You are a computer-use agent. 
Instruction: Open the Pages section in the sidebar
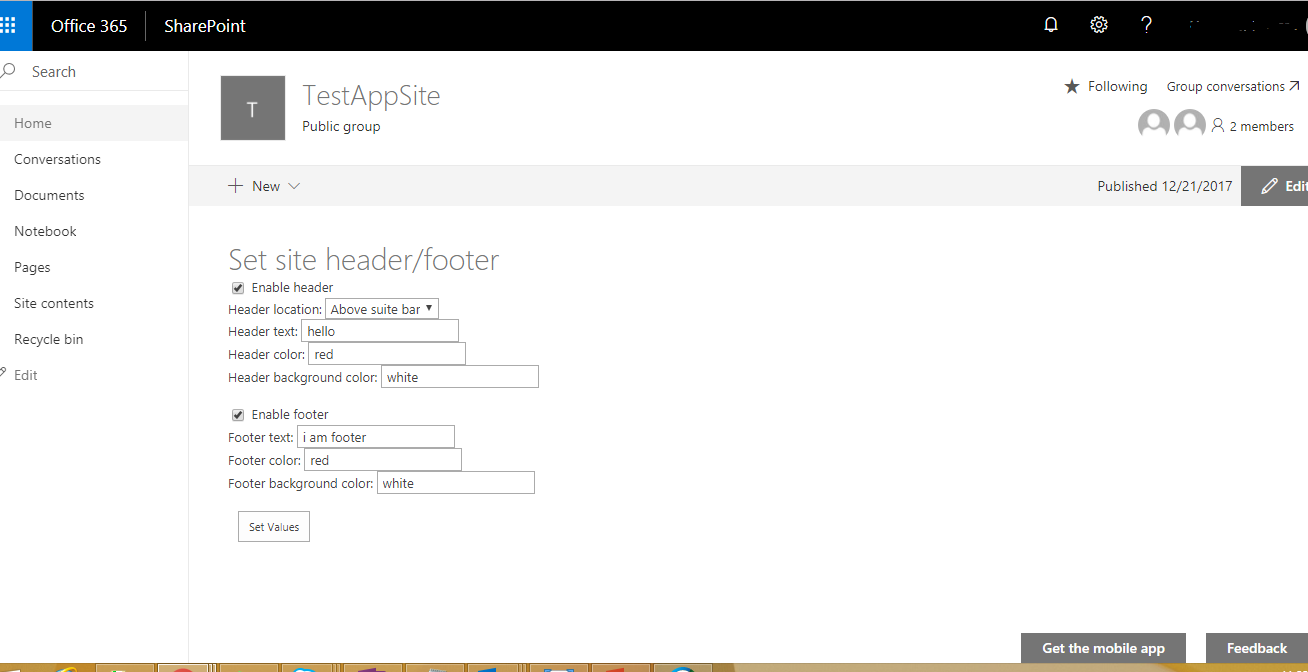pyautogui.click(x=31, y=266)
